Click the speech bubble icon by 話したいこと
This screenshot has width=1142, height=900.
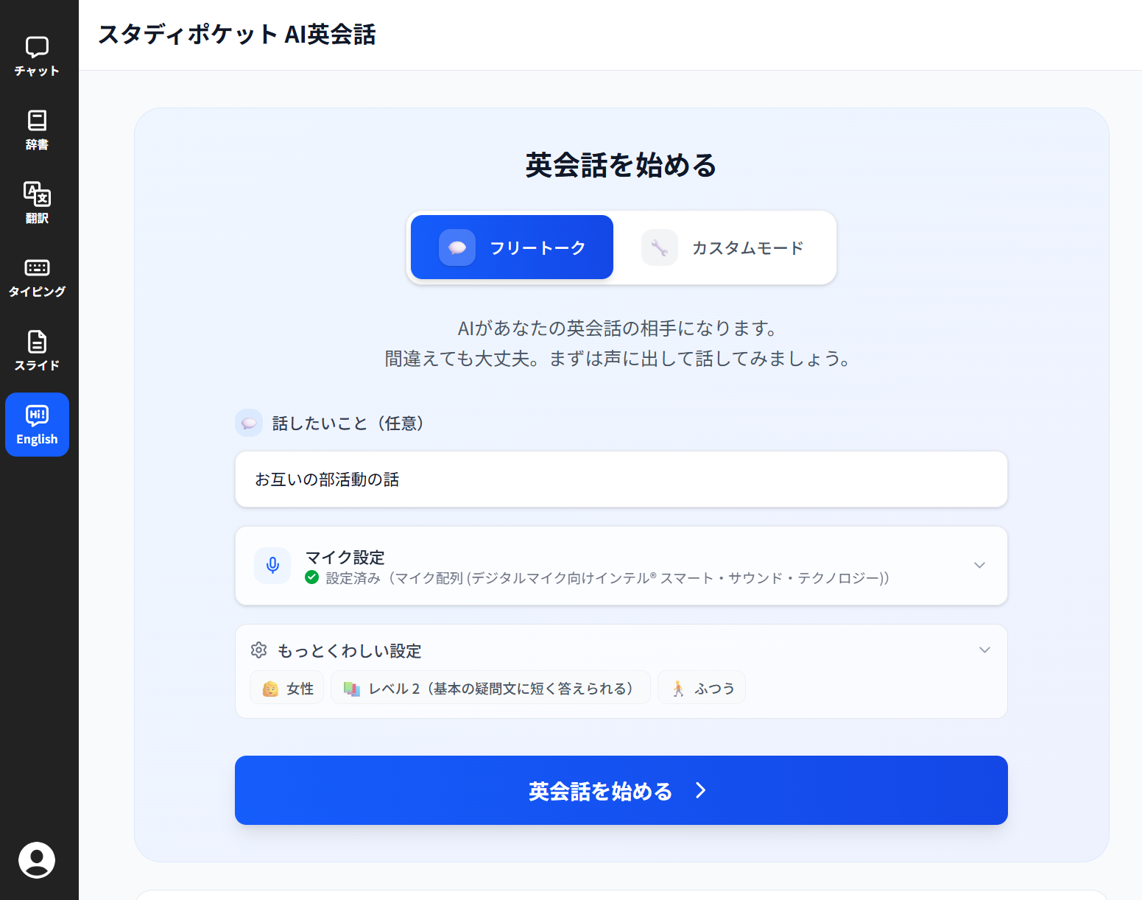(x=249, y=423)
